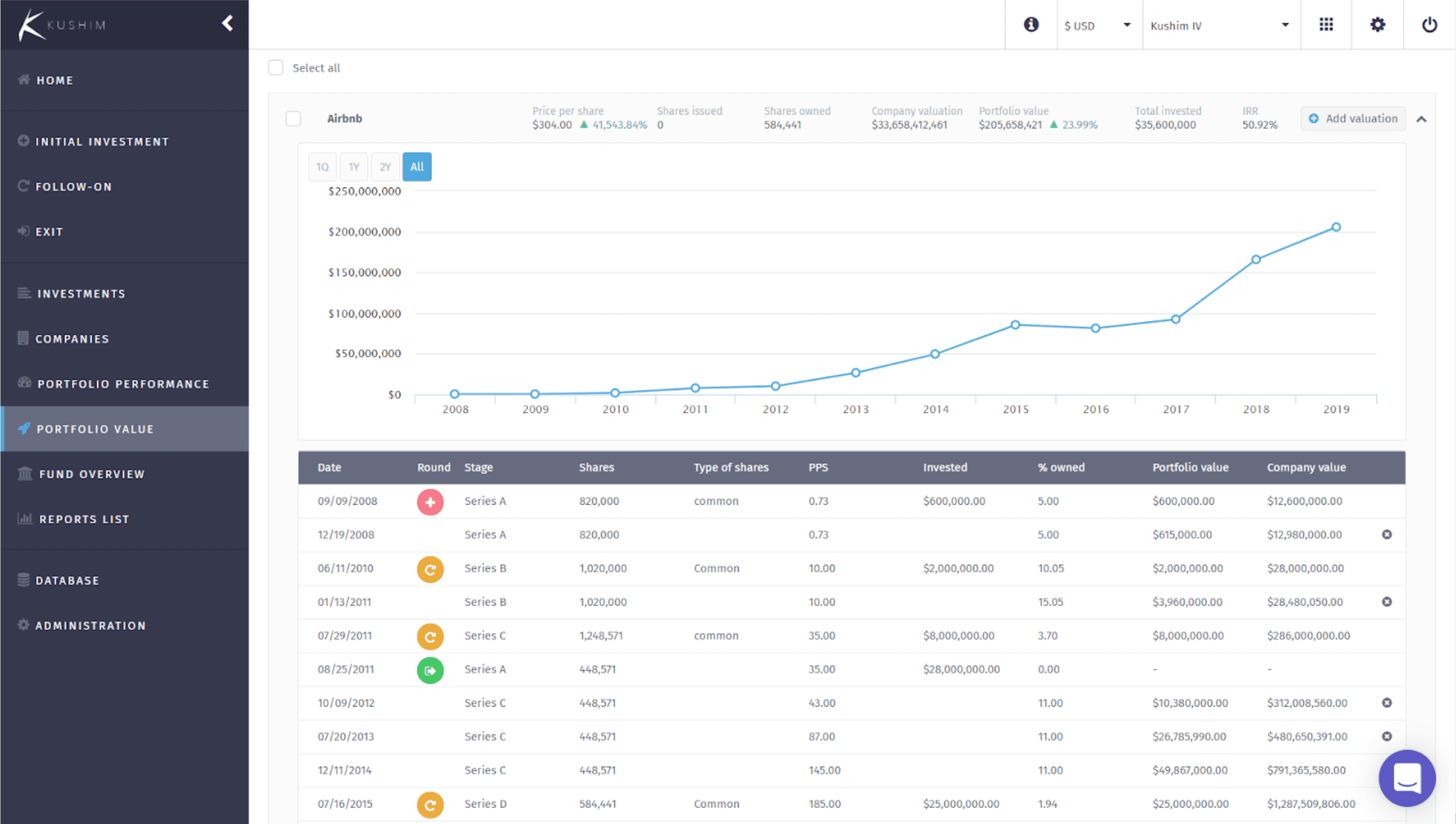Screen dimensions: 1456x824
Task: Click the 2018 data point on the chart
Action: pos(1256,259)
